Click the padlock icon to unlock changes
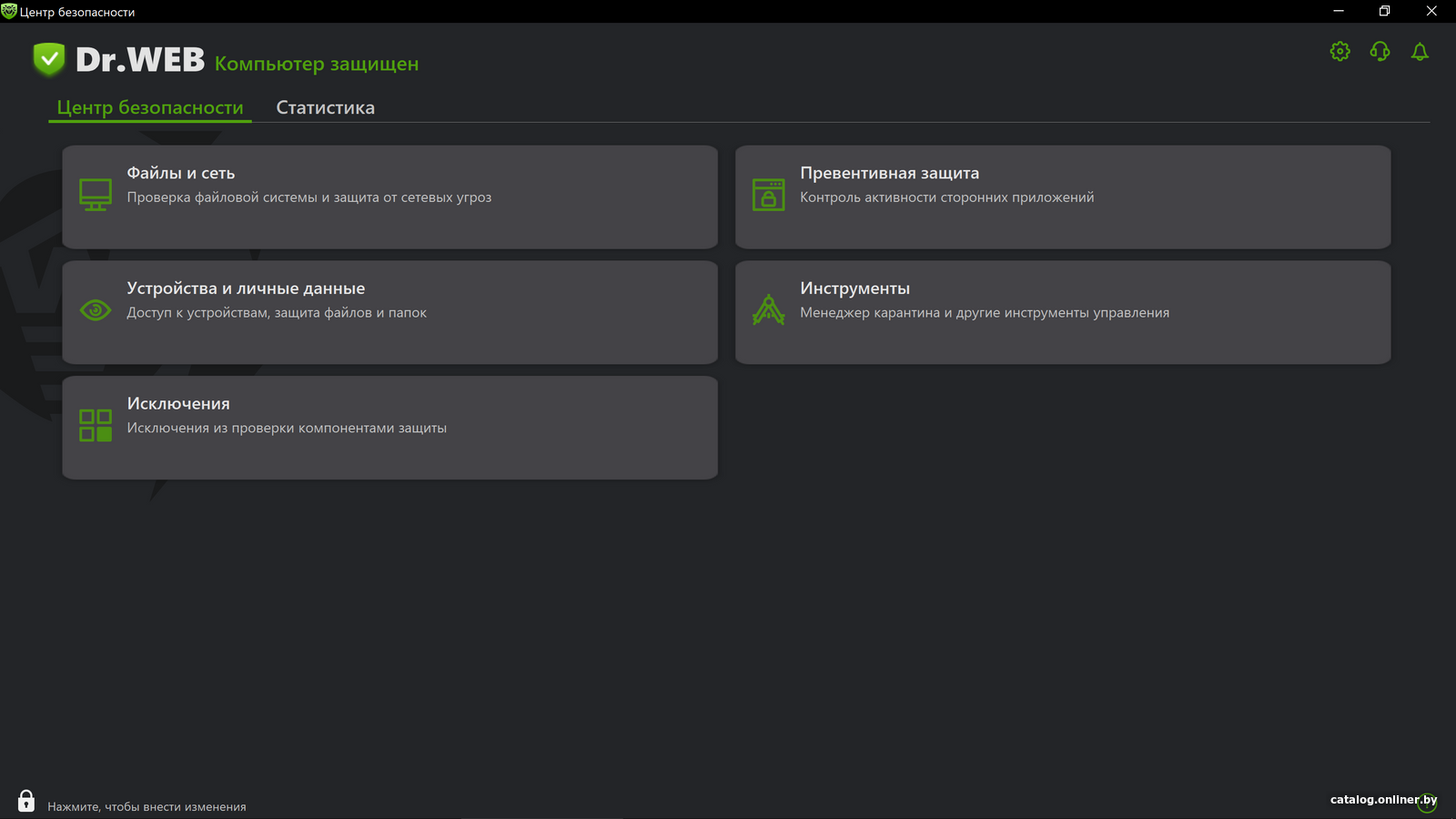 [26, 801]
